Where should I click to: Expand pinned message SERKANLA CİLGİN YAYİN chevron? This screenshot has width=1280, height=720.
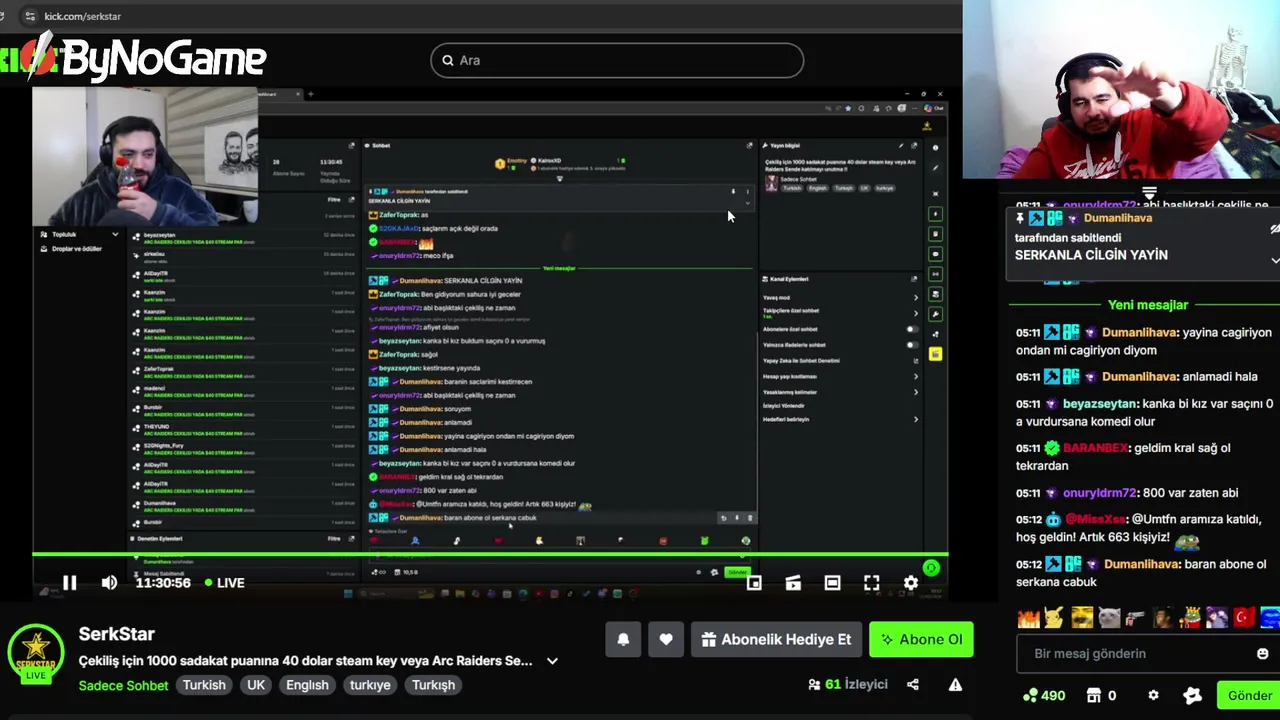pyautogui.click(x=1275, y=259)
